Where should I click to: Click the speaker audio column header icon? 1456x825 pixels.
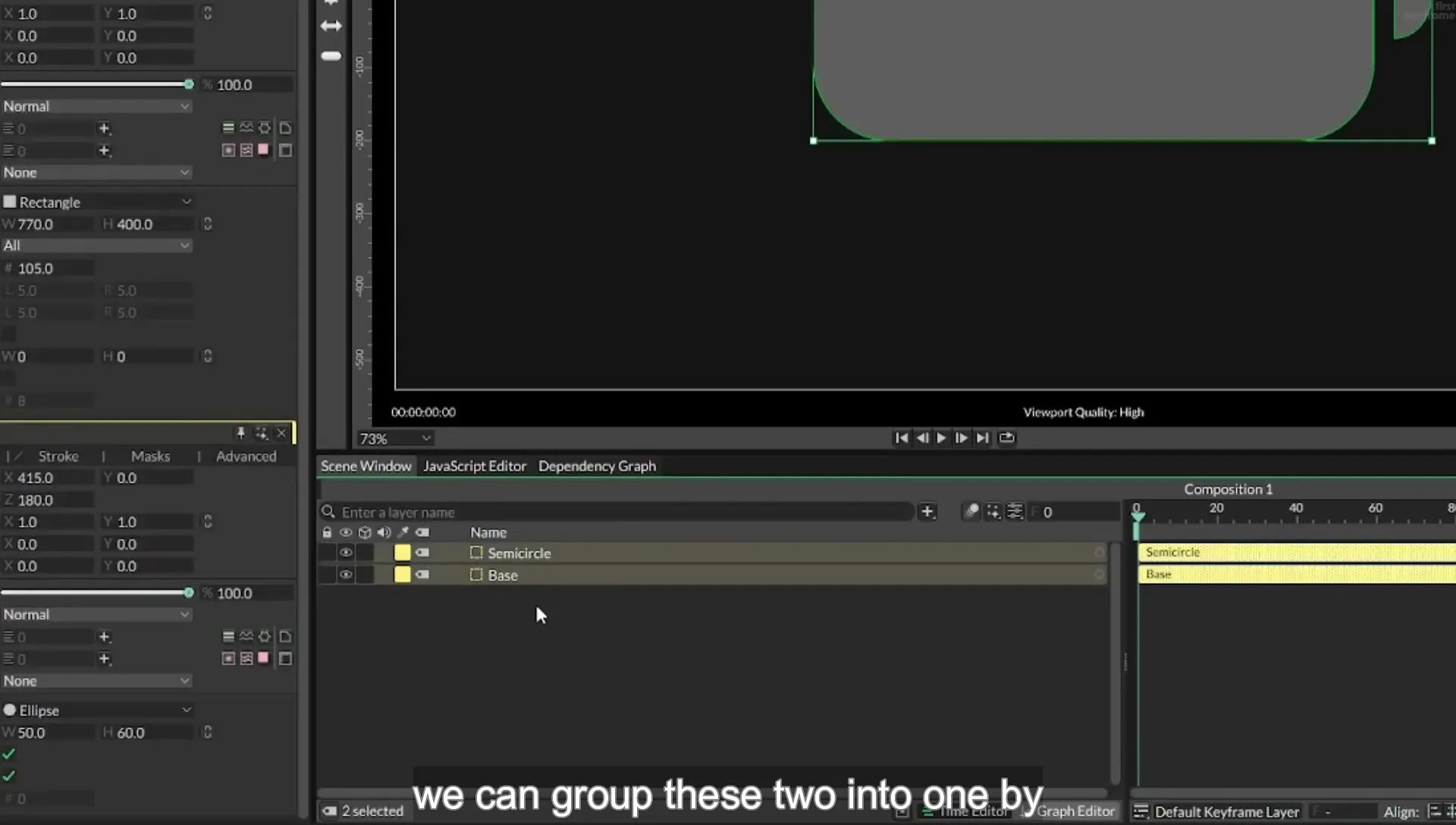tap(384, 532)
